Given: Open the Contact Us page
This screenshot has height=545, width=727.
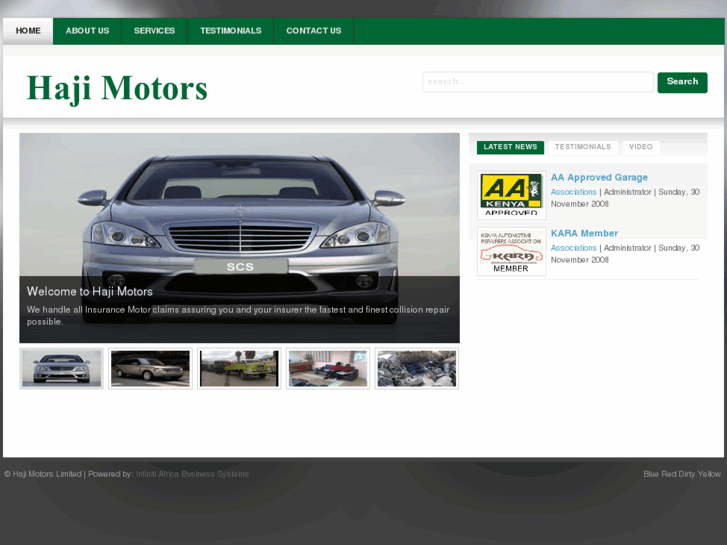Looking at the screenshot, I should coord(313,31).
